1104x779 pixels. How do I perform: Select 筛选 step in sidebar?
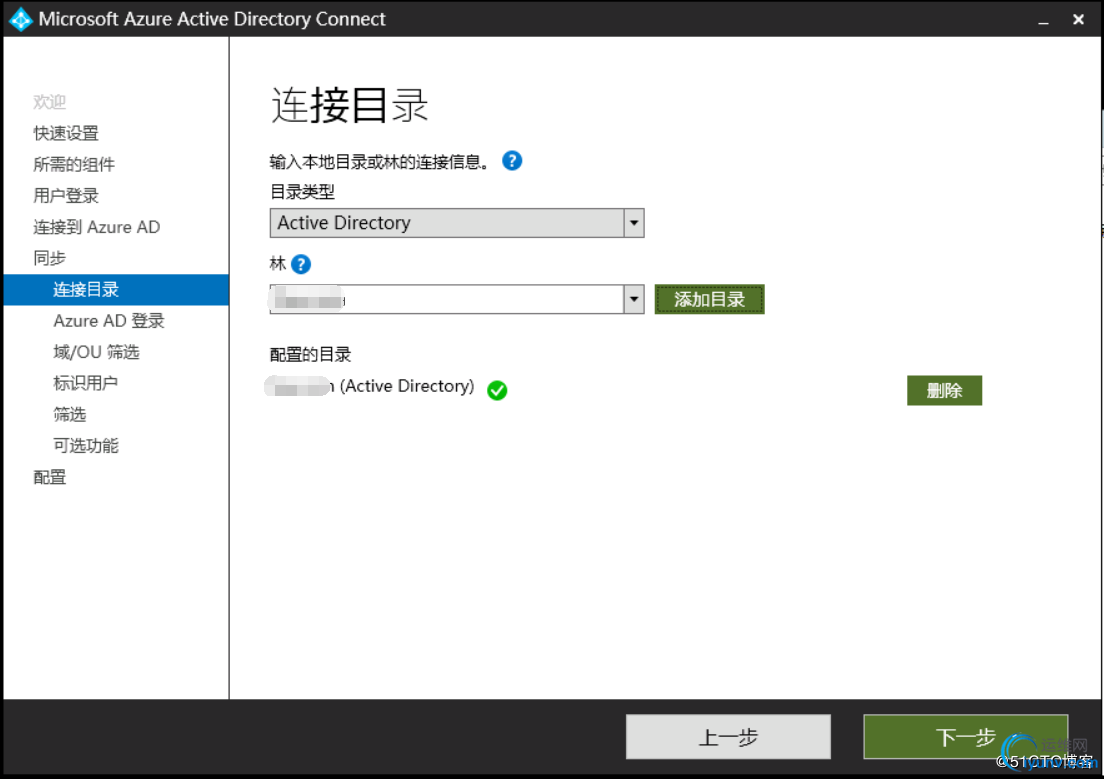click(70, 414)
